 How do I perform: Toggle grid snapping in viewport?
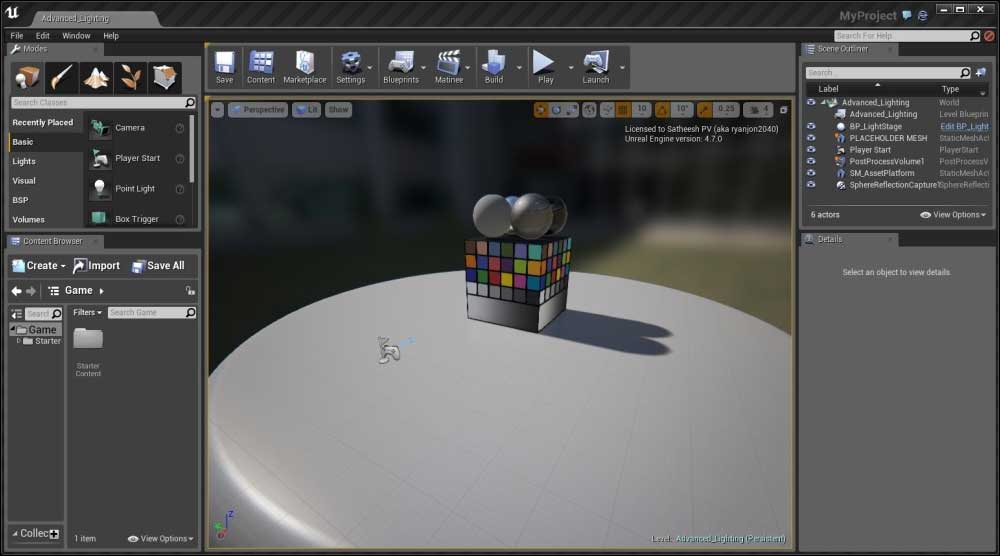[x=623, y=110]
